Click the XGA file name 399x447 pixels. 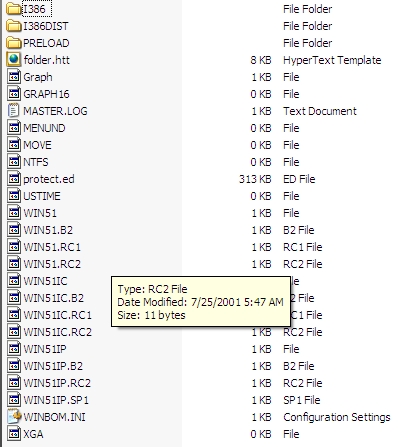pos(33,434)
